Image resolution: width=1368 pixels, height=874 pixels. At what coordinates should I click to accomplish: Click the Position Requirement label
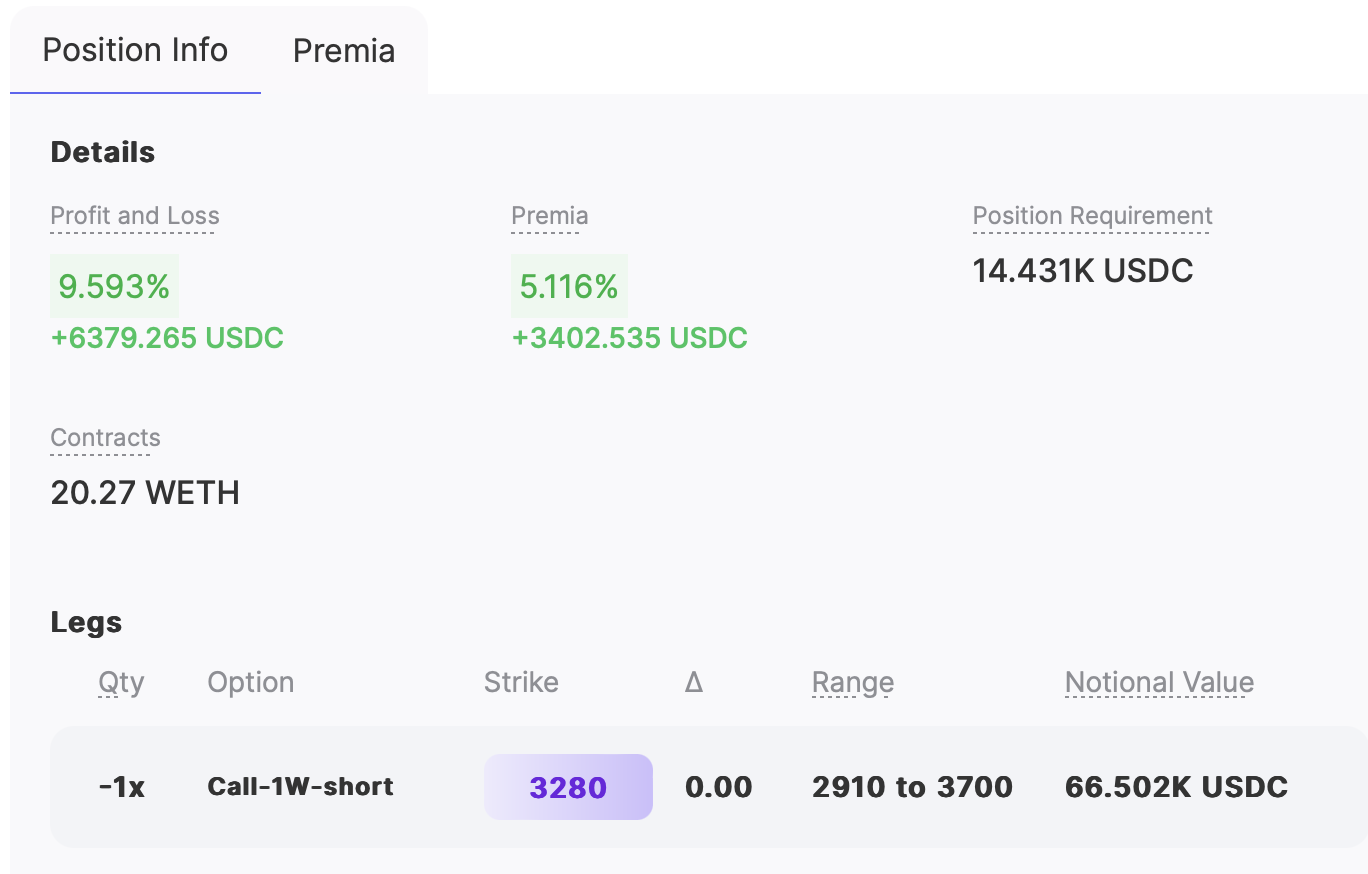1092,216
